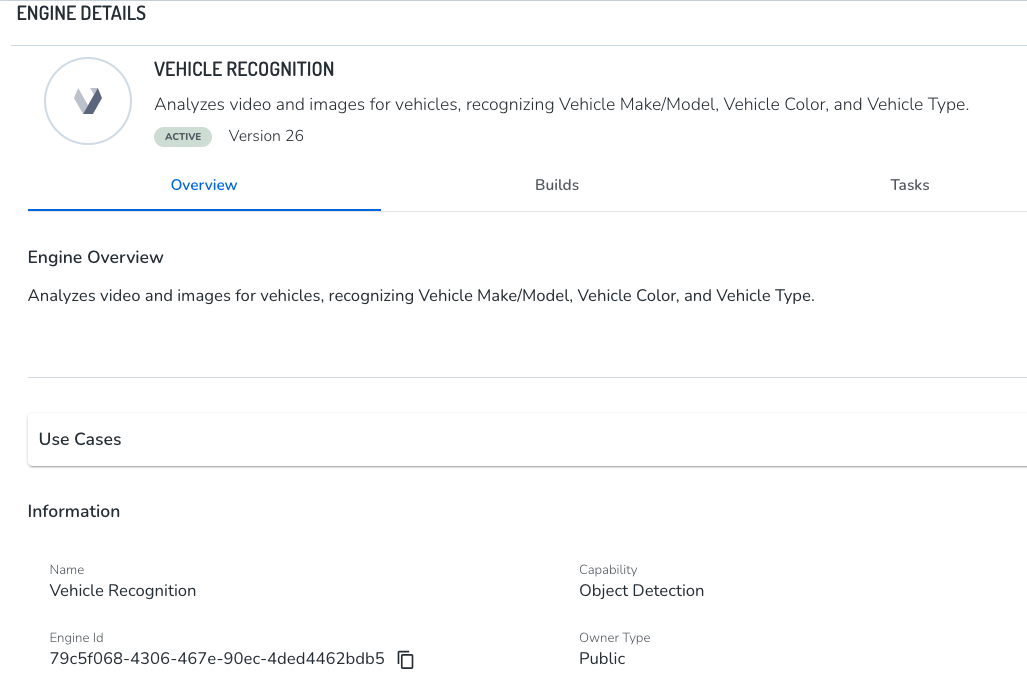Click the Owner Type field label

(614, 638)
